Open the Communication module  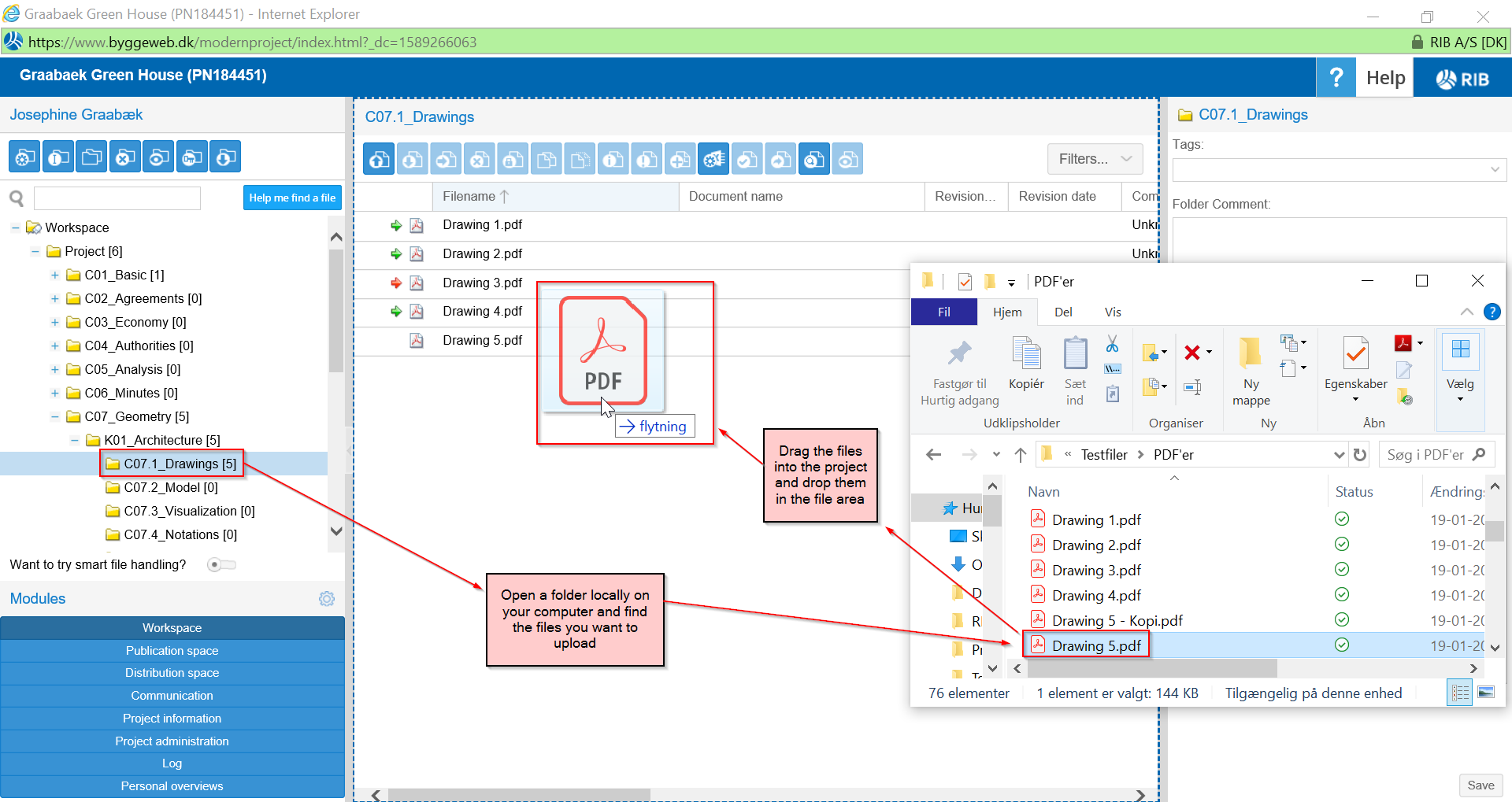pos(172,695)
